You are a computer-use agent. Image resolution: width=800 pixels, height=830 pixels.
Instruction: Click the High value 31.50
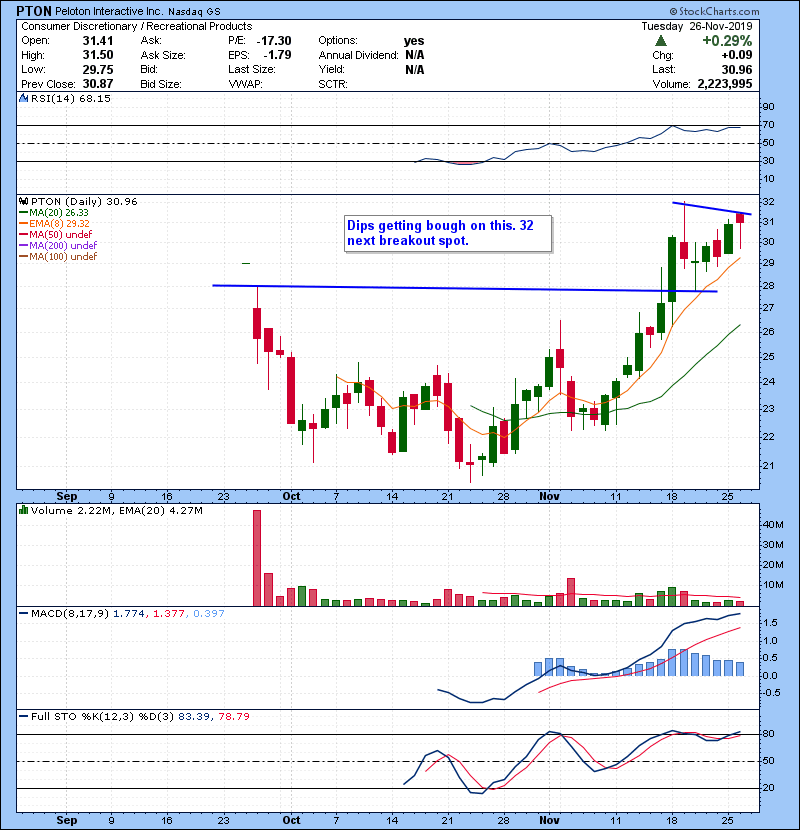pos(97,55)
